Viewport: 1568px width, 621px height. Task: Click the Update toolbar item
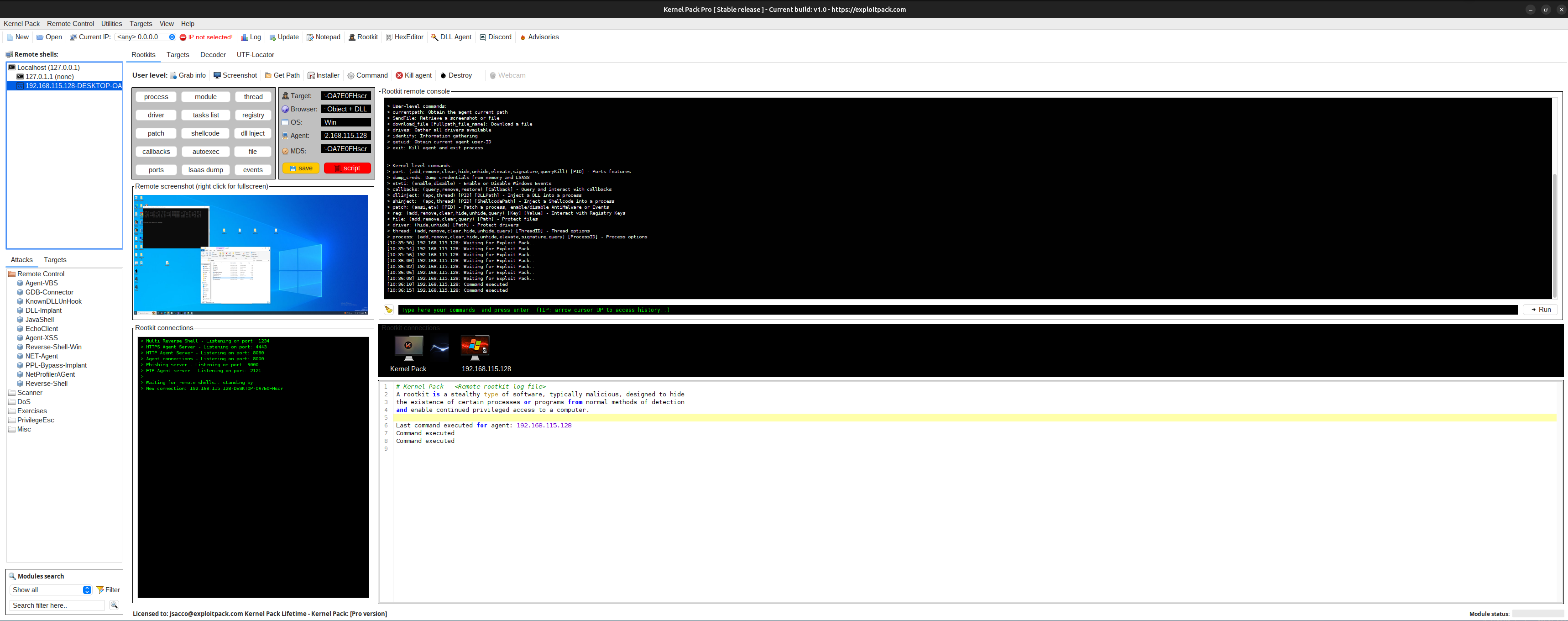[284, 37]
